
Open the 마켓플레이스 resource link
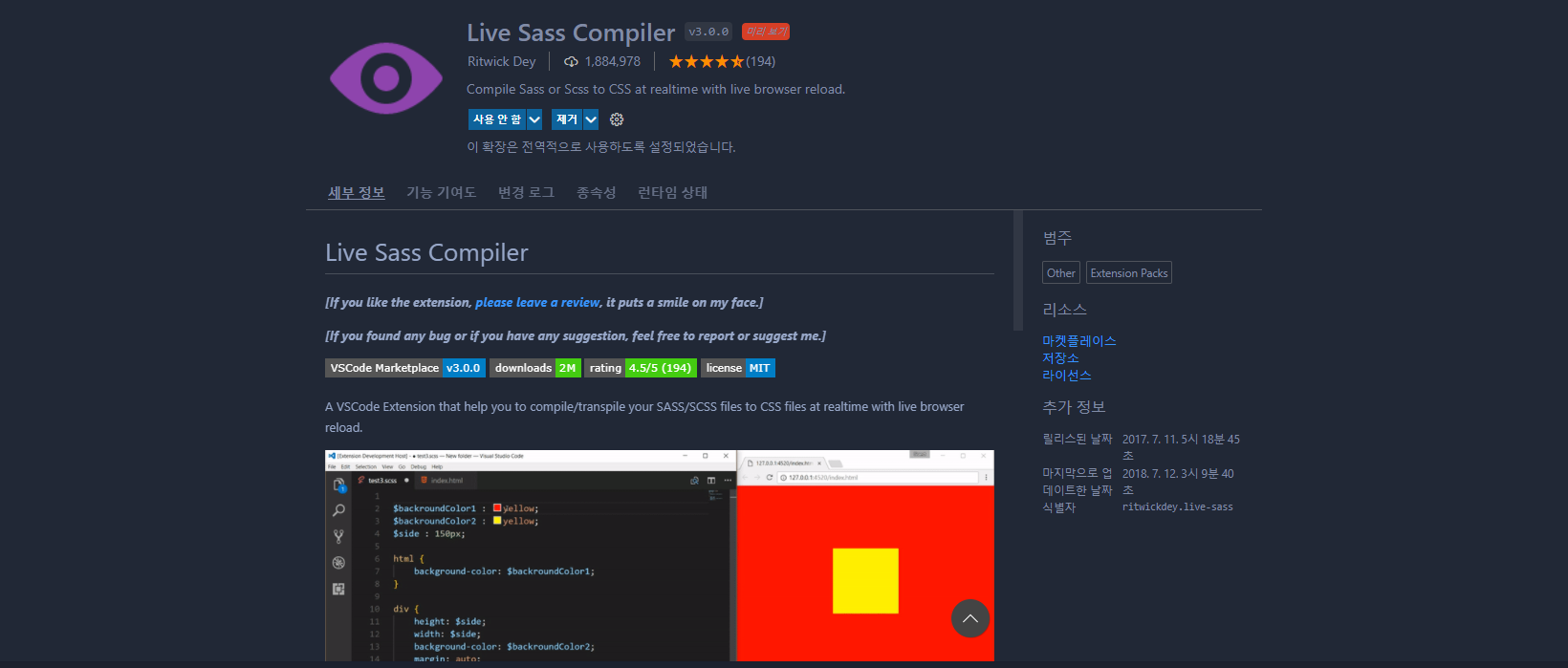pos(1079,341)
